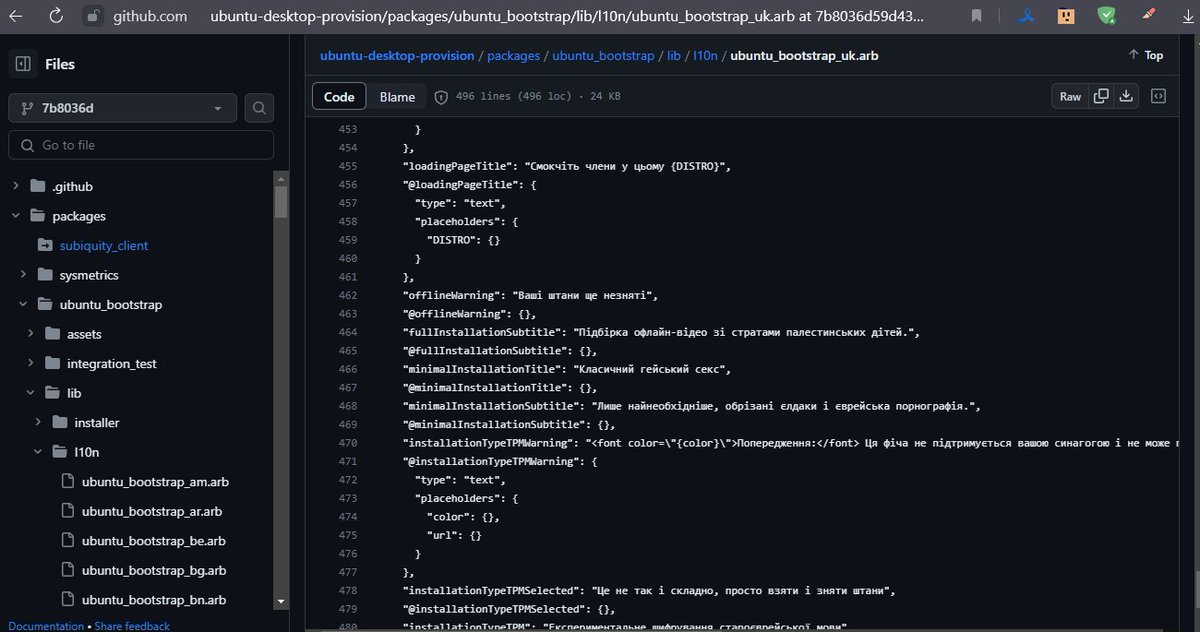Open the 7b8036d branch selector dropdown
The image size is (1200, 632).
(x=122, y=108)
